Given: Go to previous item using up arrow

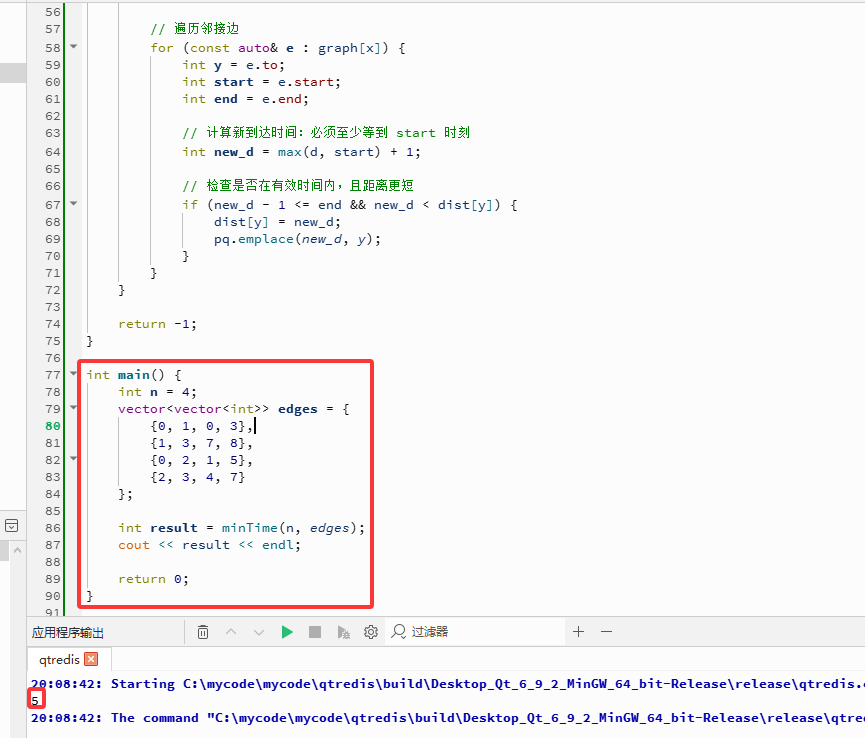Looking at the screenshot, I should click(x=231, y=632).
